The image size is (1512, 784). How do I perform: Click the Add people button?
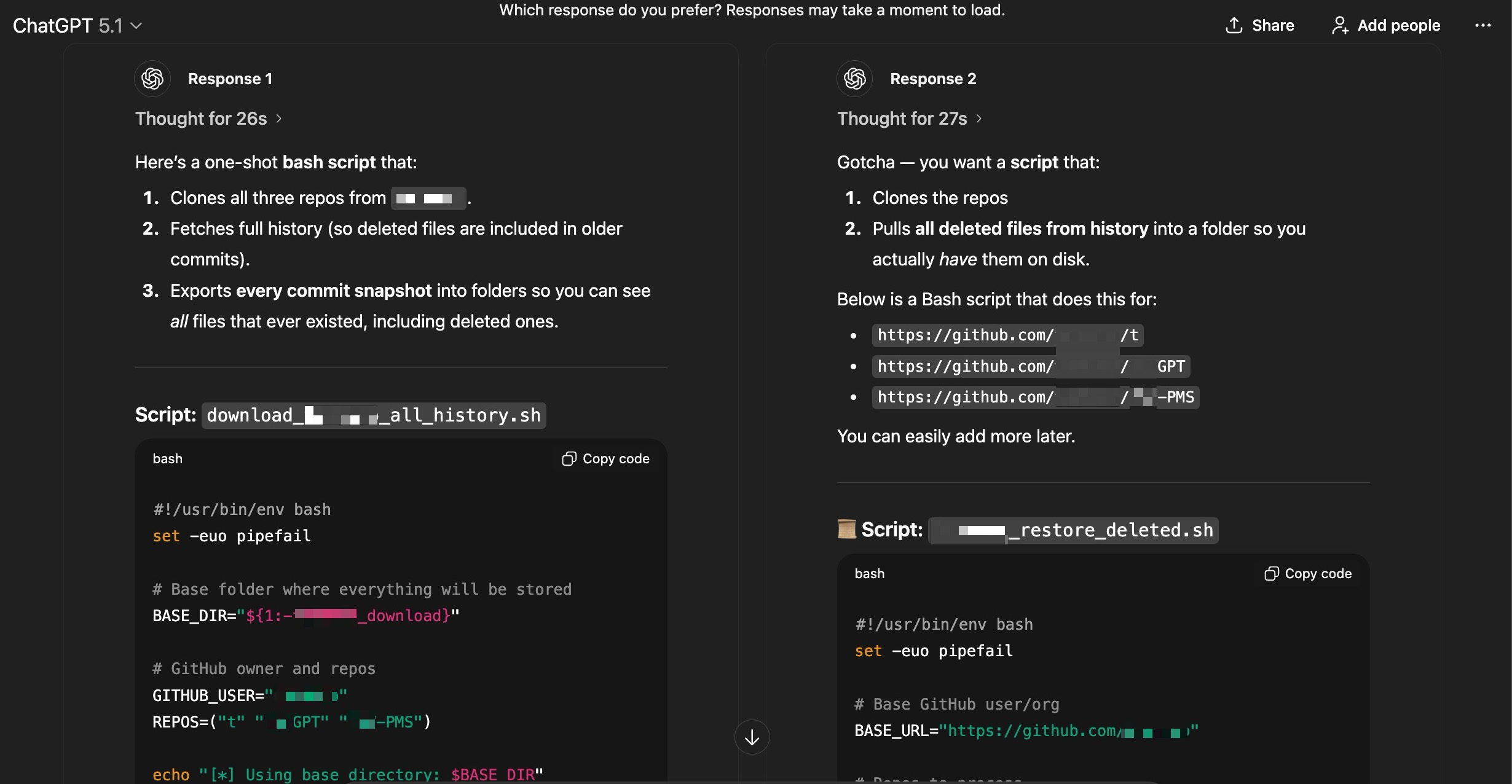pyautogui.click(x=1386, y=25)
